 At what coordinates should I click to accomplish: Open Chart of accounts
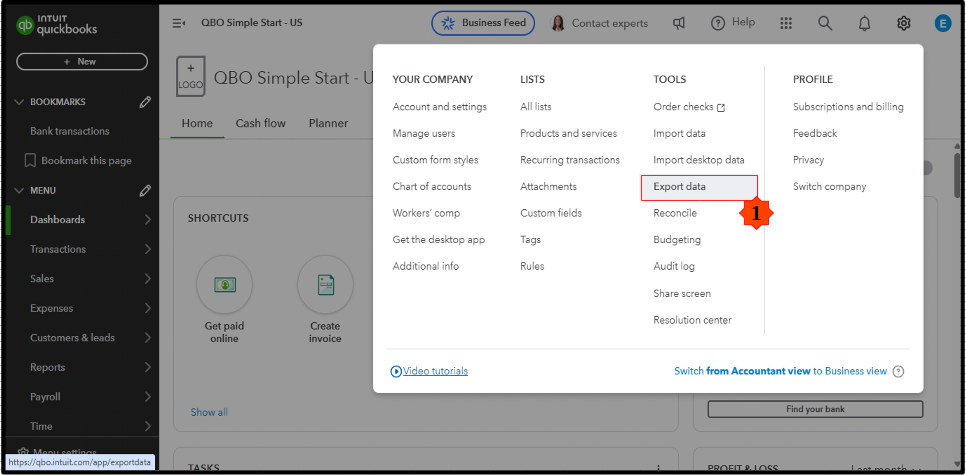(x=432, y=187)
